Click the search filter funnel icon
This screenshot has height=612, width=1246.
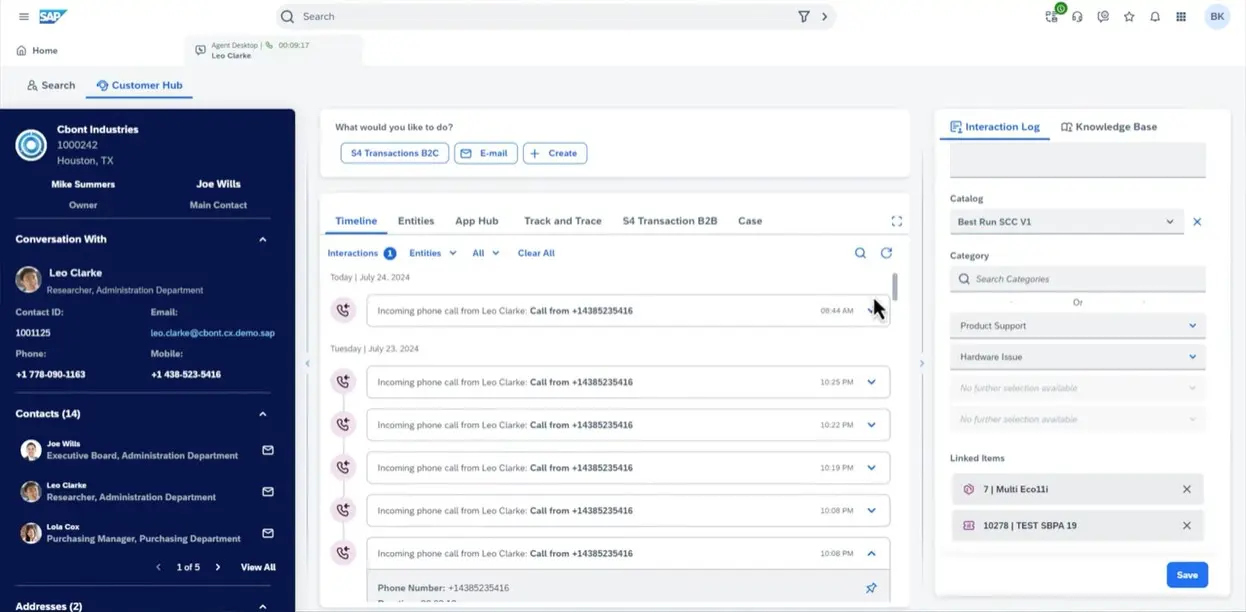(x=804, y=17)
